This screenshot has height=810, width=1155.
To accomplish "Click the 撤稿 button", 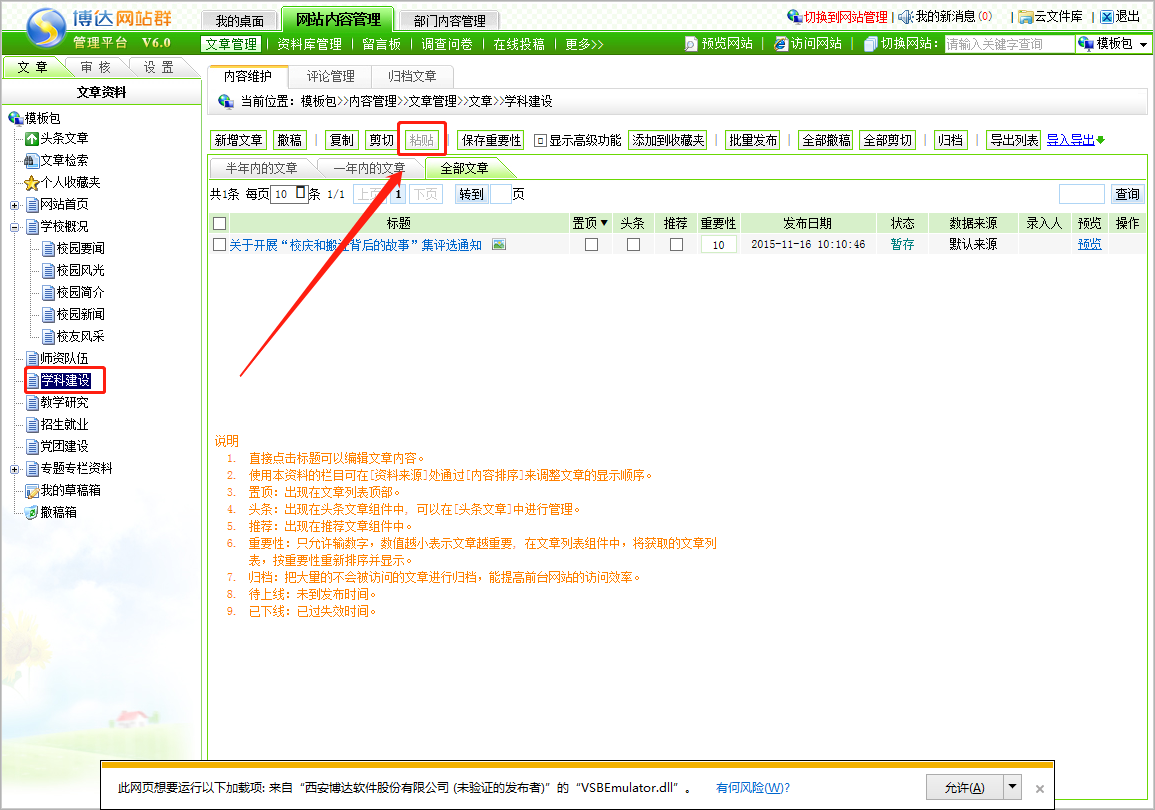I will [x=289, y=140].
